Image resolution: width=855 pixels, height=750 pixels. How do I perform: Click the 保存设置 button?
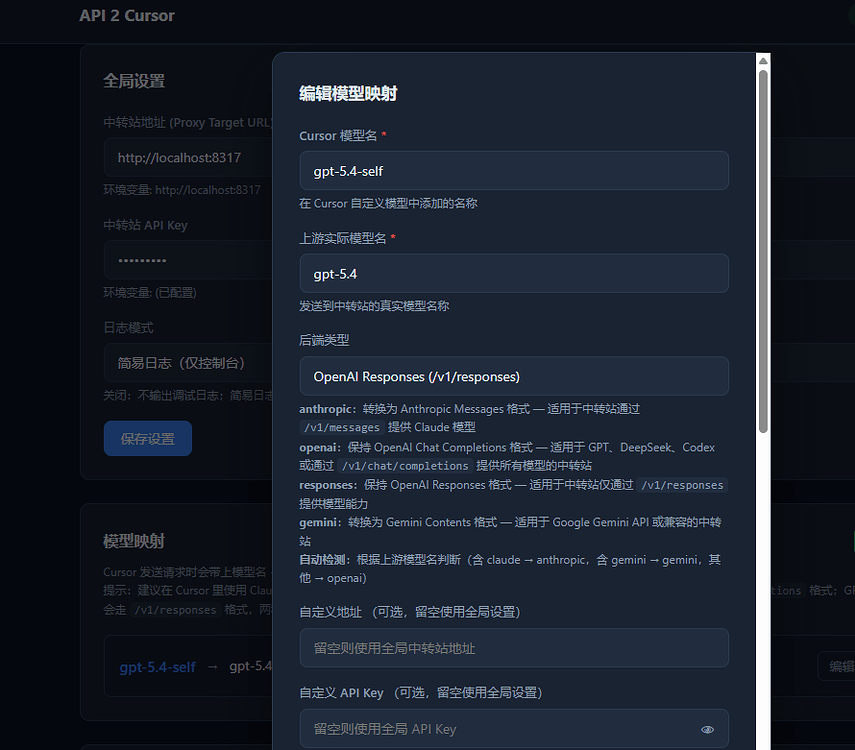pyautogui.click(x=148, y=439)
